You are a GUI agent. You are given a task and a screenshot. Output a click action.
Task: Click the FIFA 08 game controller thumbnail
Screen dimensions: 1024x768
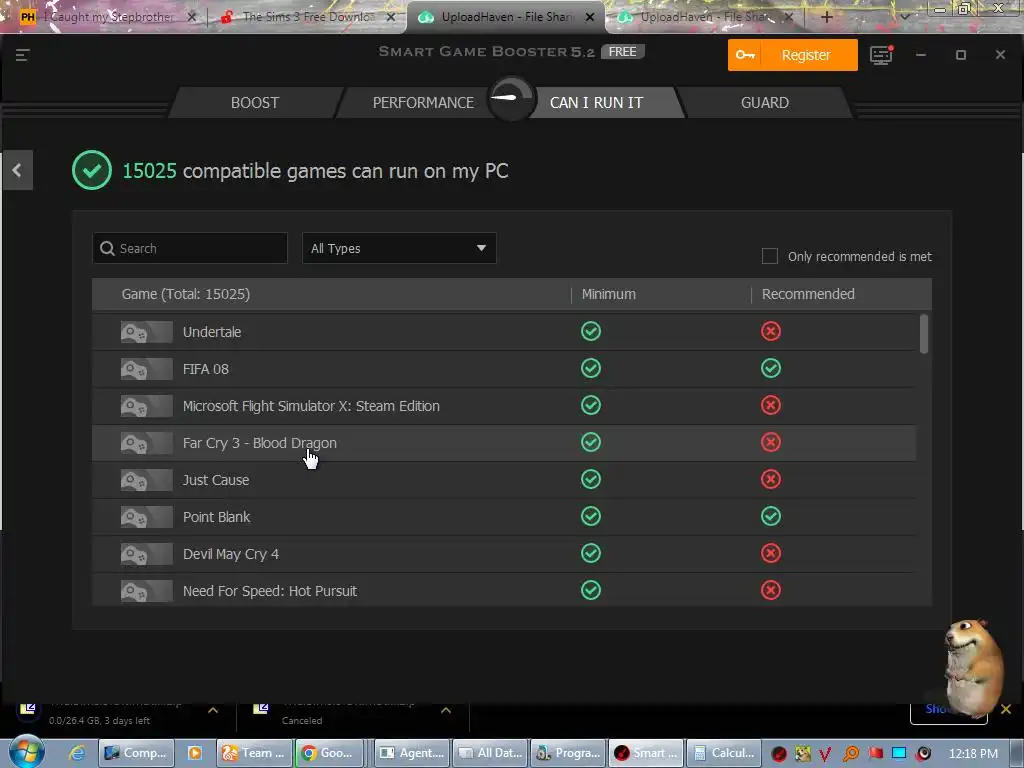(146, 369)
